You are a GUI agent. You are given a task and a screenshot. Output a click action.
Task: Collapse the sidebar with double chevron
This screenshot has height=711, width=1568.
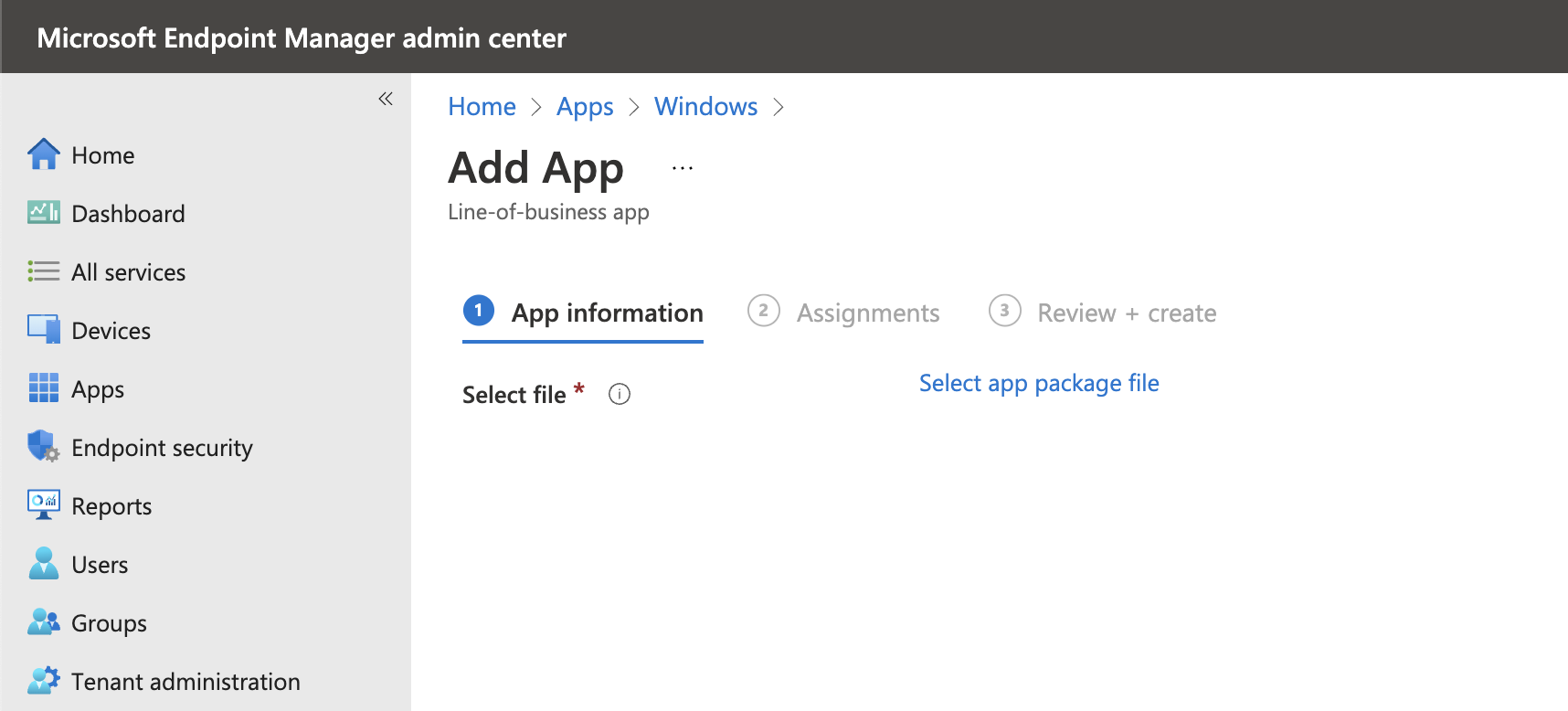coord(386,99)
